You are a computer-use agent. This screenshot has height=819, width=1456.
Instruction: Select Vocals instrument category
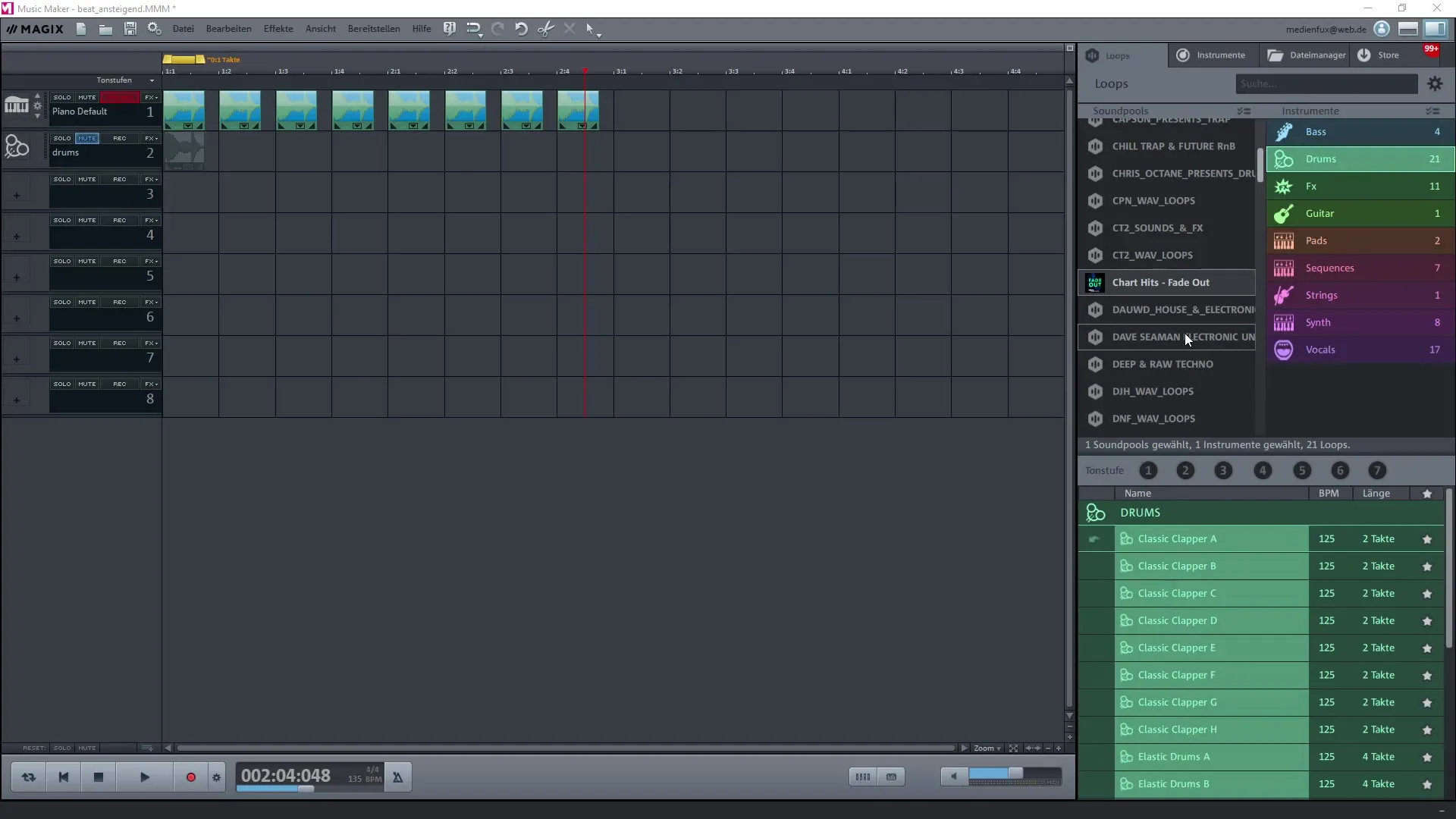[x=1360, y=350]
